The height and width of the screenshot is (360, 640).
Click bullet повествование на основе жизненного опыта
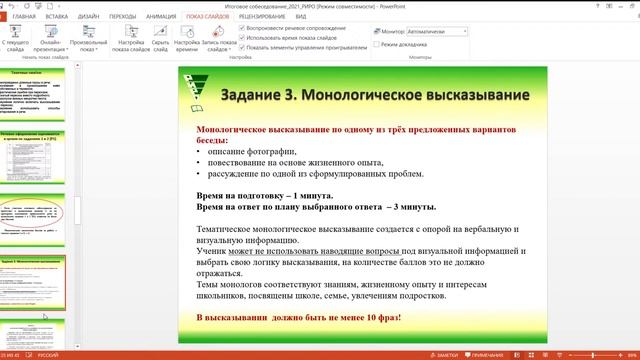click(296, 162)
